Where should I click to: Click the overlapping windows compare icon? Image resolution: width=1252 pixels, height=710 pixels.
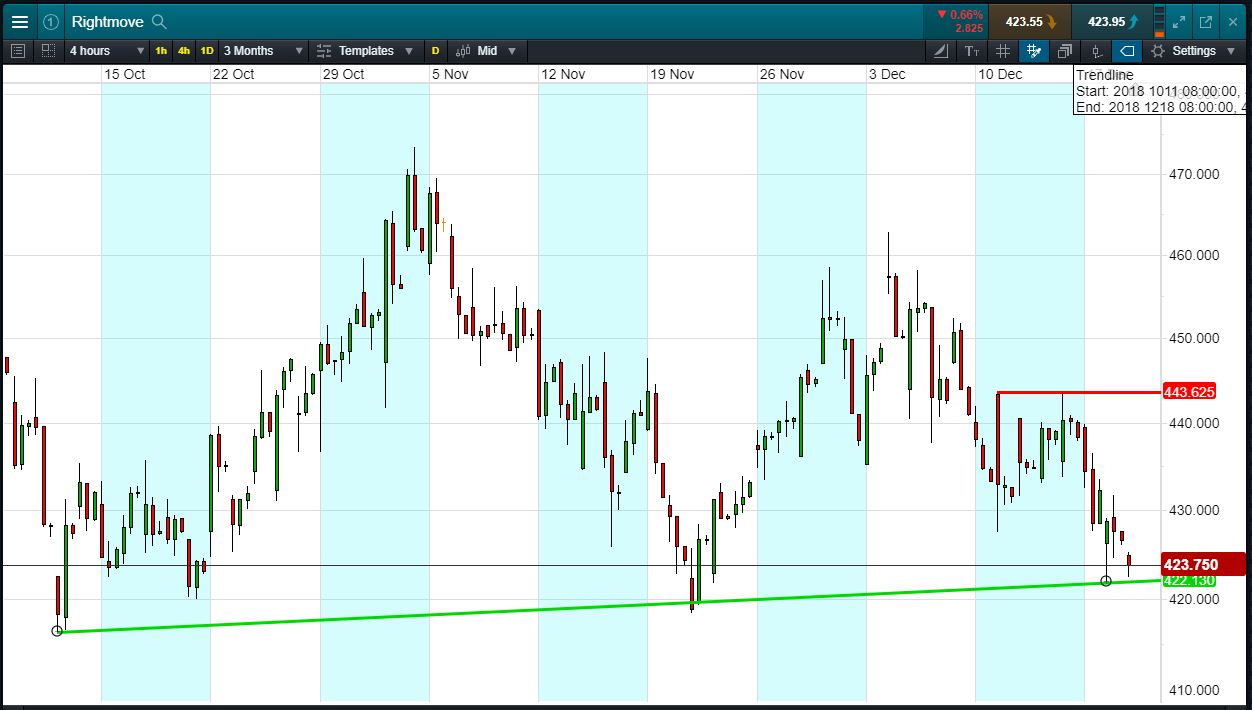(1065, 51)
